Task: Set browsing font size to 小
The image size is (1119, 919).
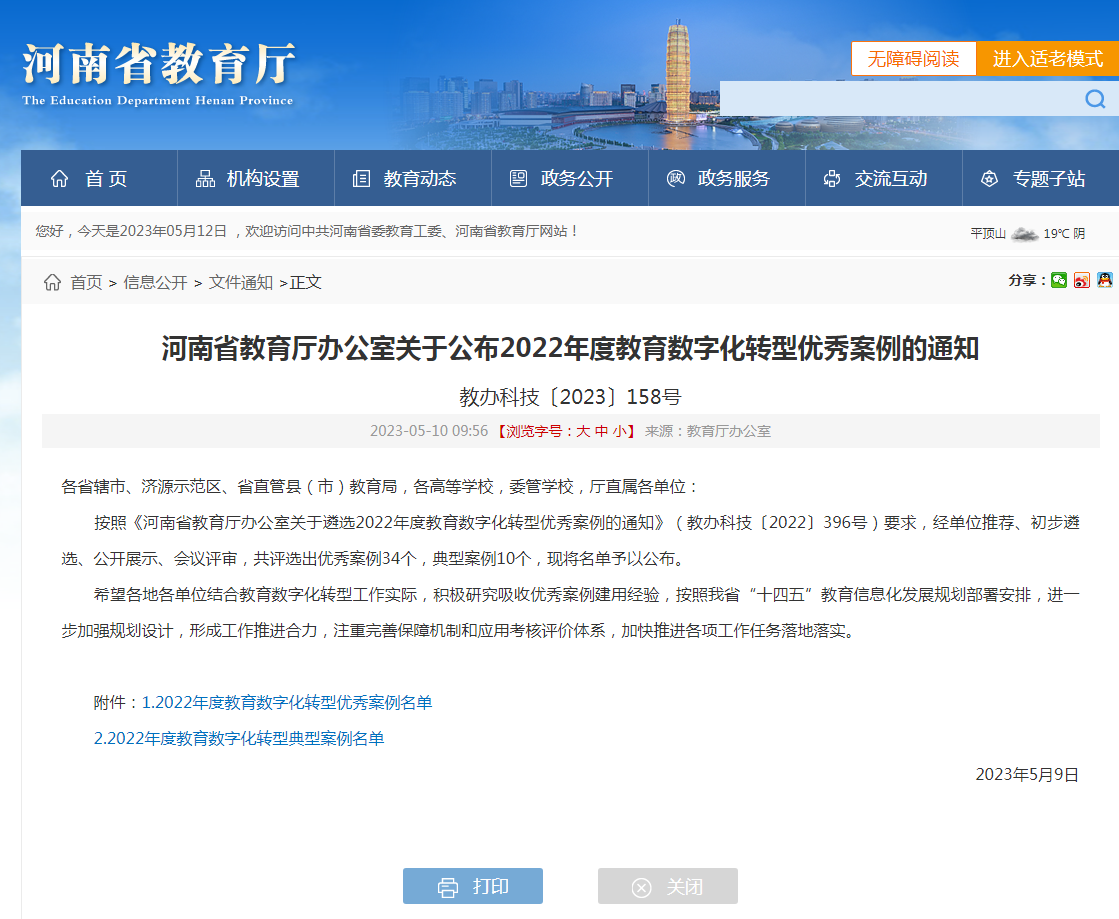Action: (619, 432)
